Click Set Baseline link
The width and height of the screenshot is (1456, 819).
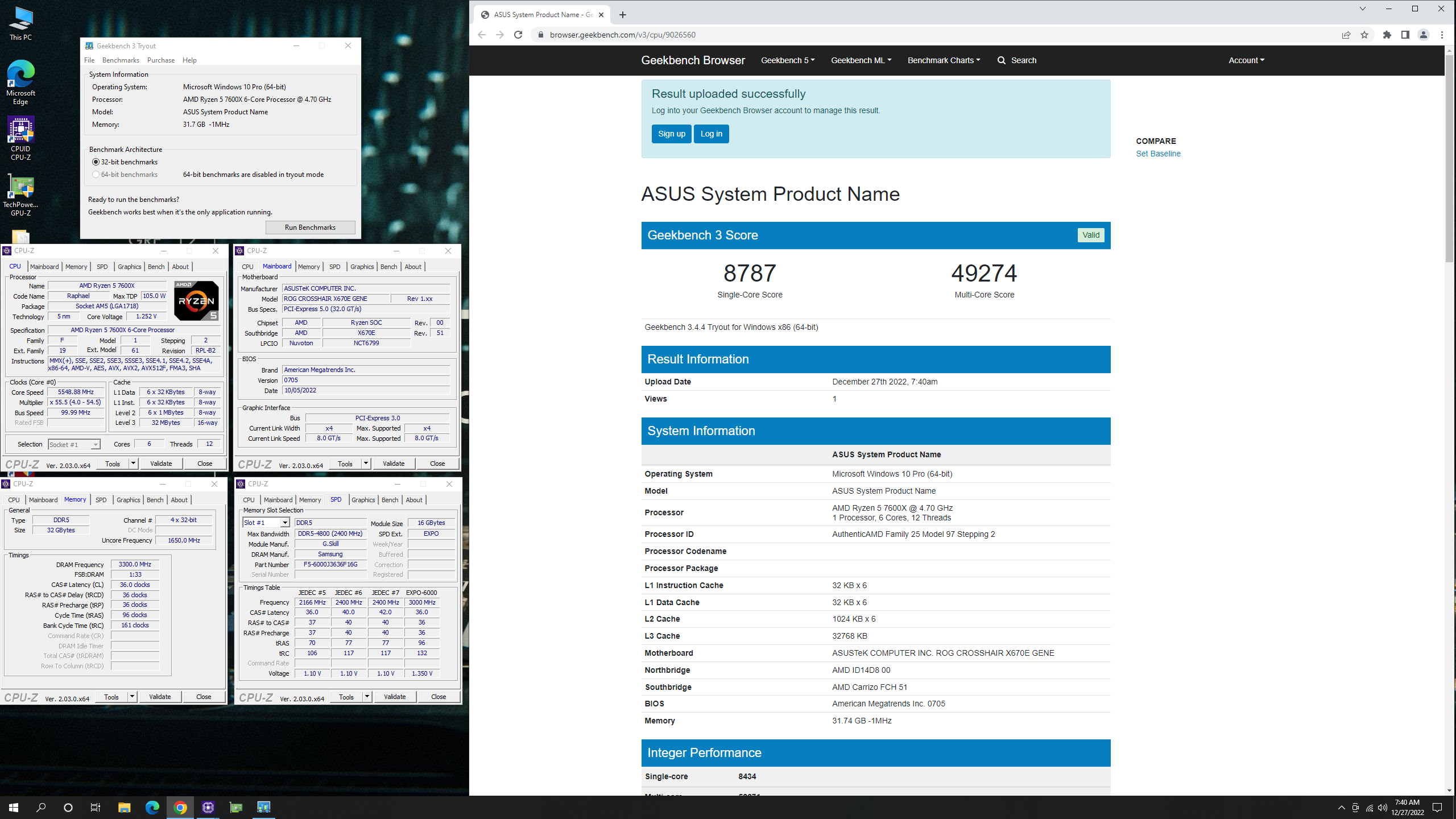1158,154
